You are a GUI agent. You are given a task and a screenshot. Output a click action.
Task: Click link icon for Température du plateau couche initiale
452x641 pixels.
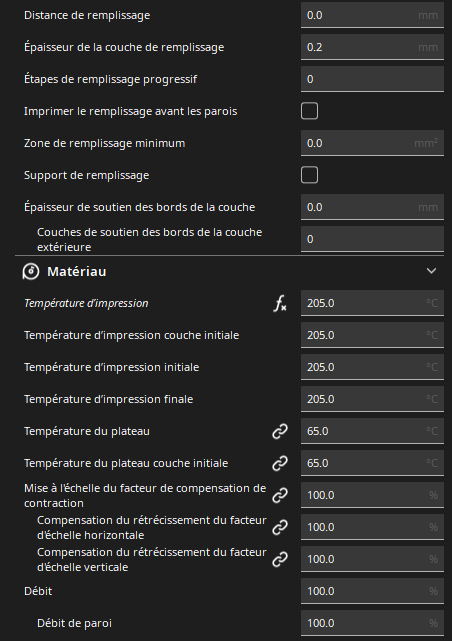tap(280, 463)
